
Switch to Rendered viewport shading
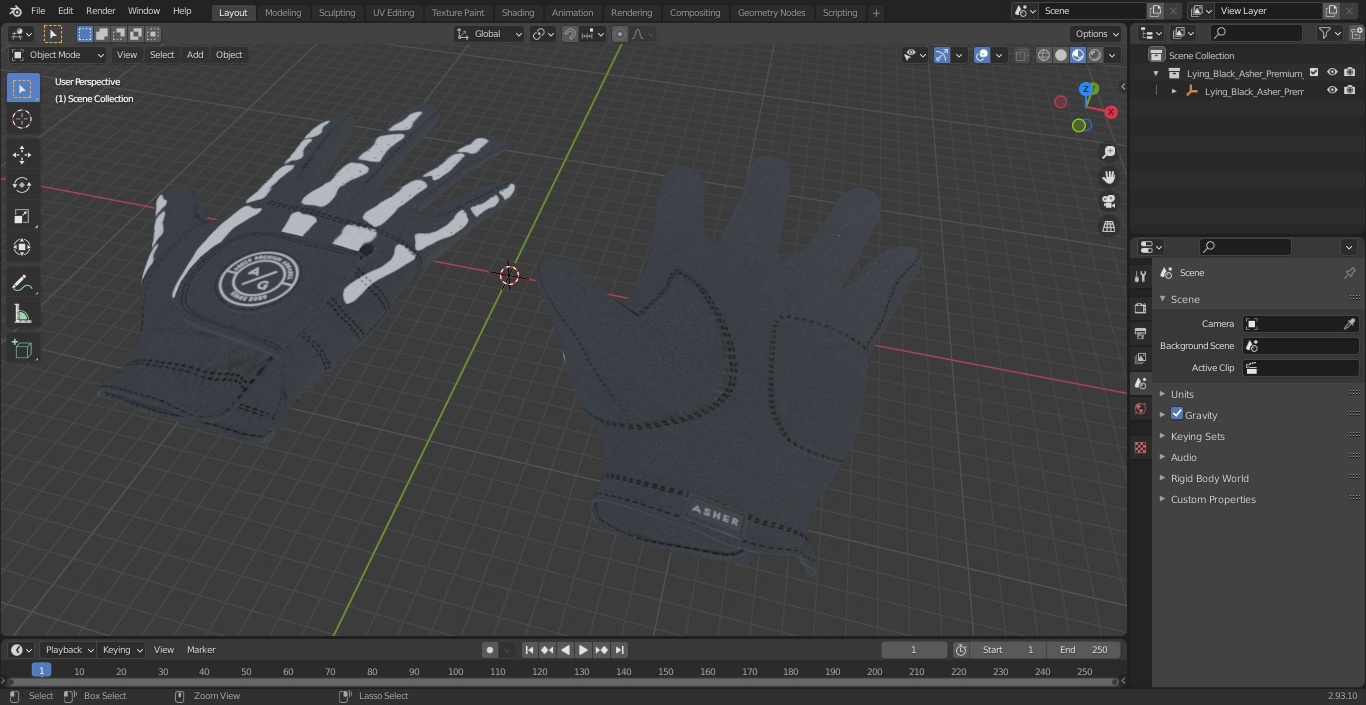point(1095,55)
